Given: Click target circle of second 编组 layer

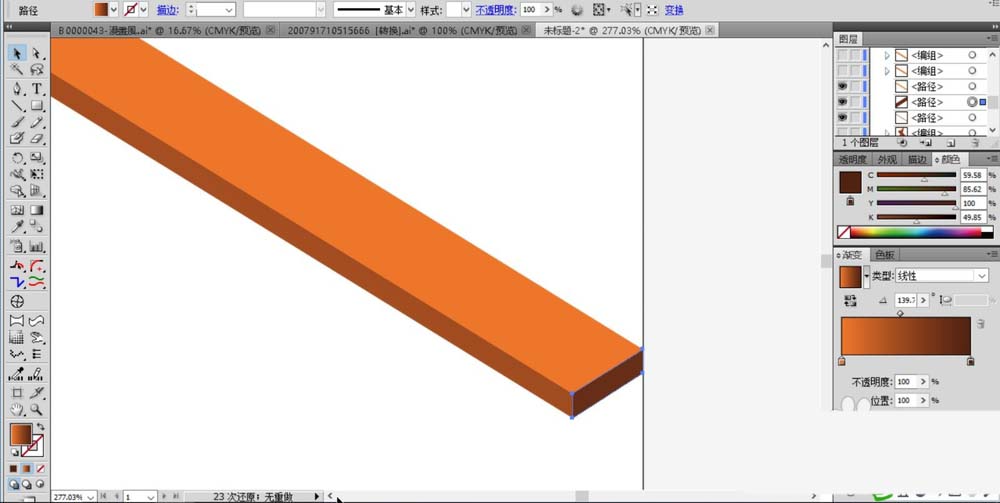Looking at the screenshot, I should coord(972,71).
